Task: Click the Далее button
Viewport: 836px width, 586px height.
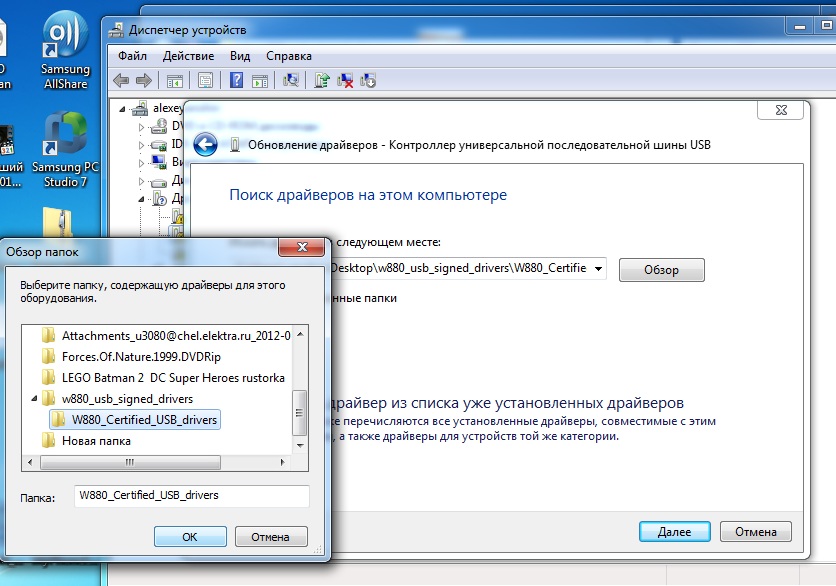Action: click(x=674, y=532)
